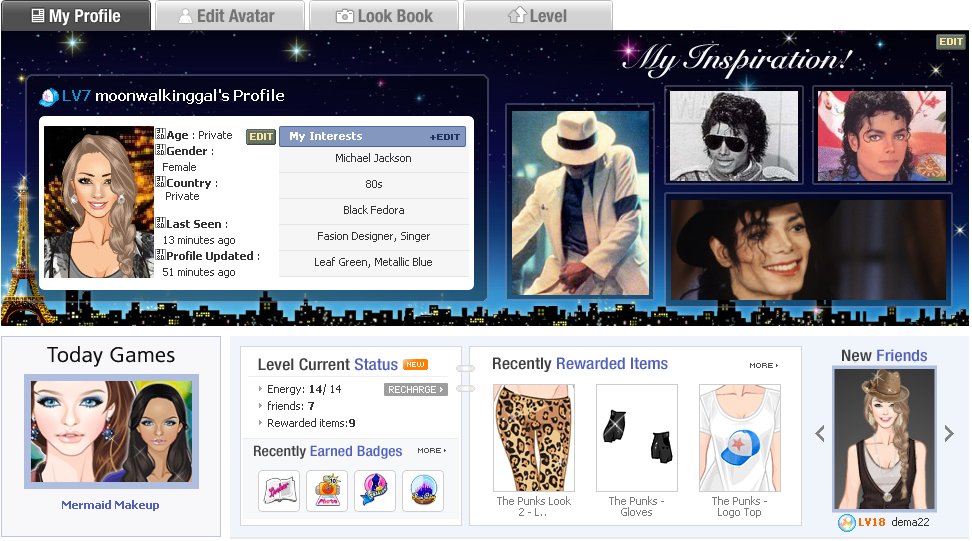
Task: Click the snow globe castle badge icon
Action: click(423, 491)
